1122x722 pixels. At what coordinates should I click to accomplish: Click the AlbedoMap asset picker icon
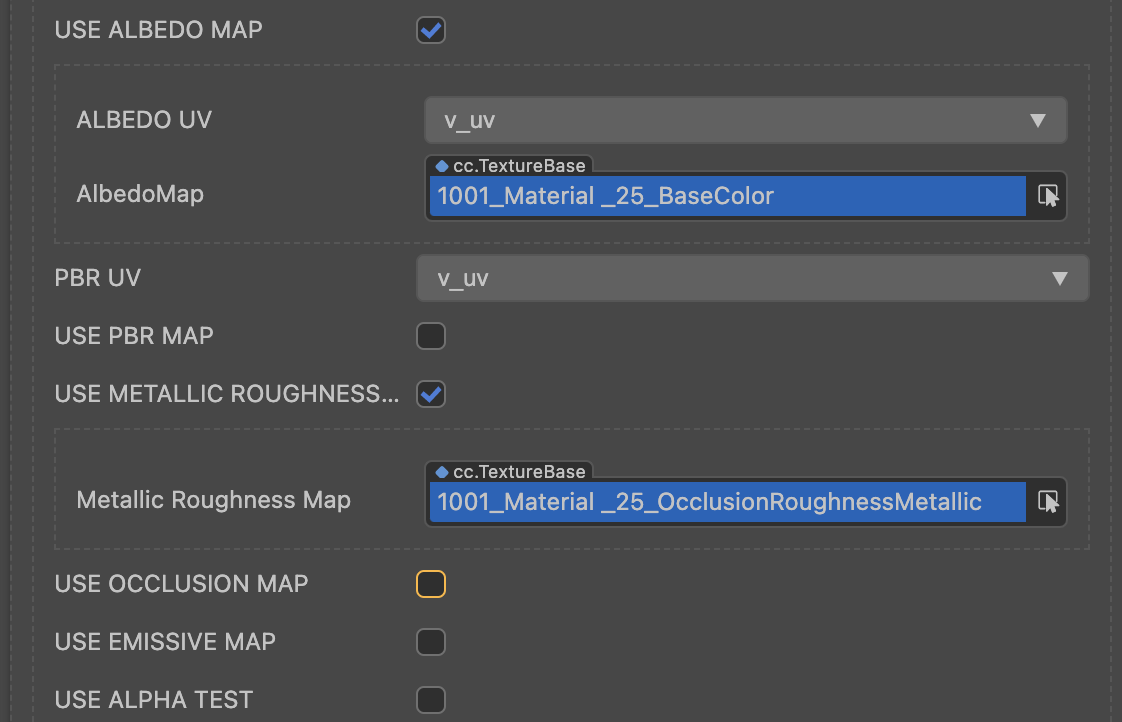[1048, 196]
